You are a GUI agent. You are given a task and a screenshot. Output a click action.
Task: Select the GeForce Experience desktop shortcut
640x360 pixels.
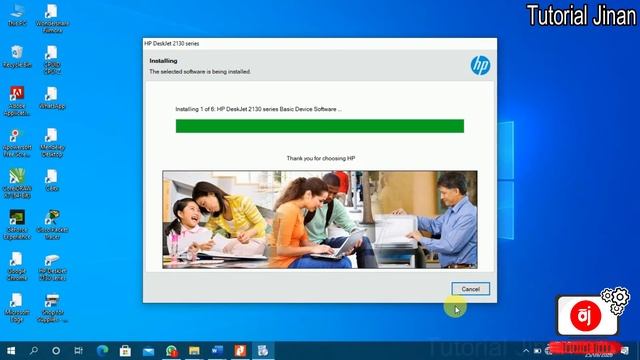point(17,225)
